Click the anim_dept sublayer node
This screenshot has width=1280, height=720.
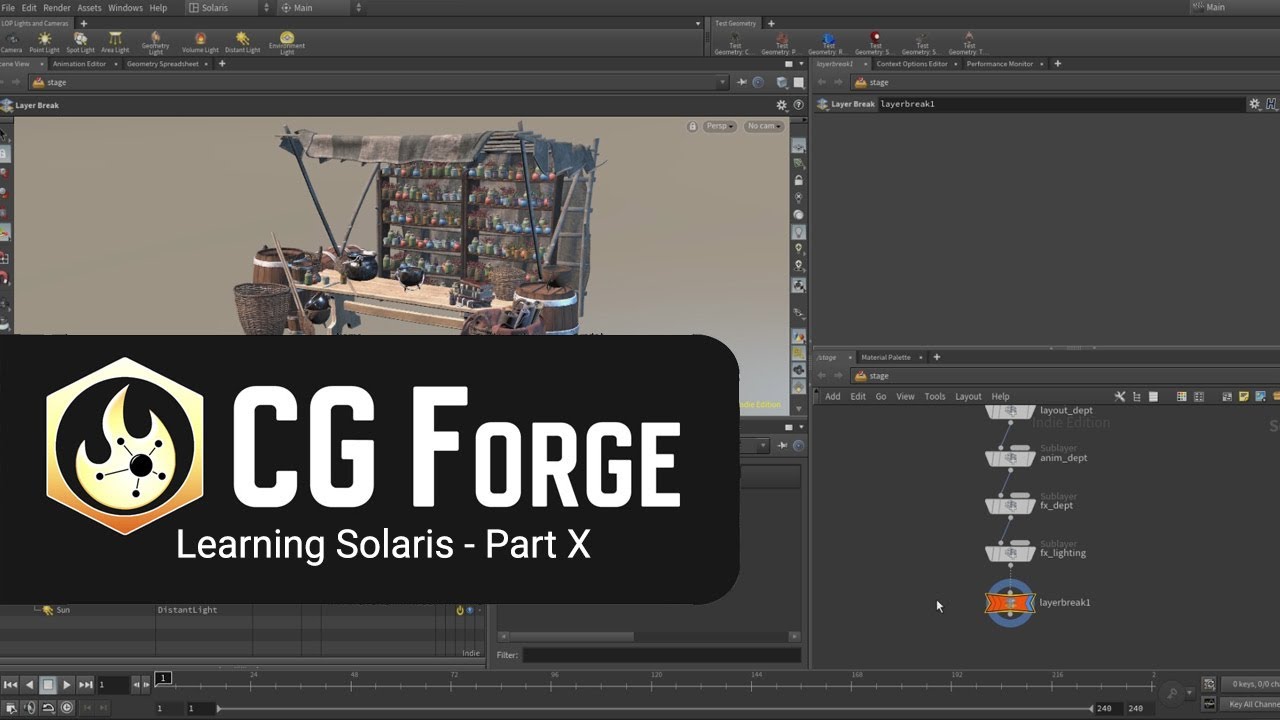point(1010,458)
